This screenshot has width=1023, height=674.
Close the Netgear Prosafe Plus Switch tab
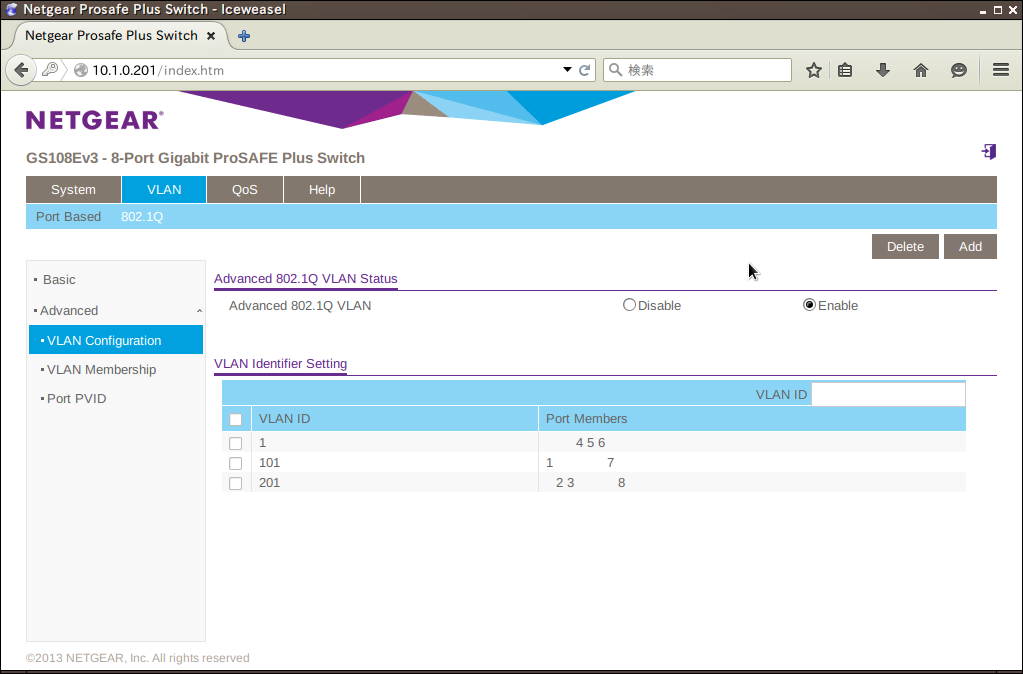point(211,36)
